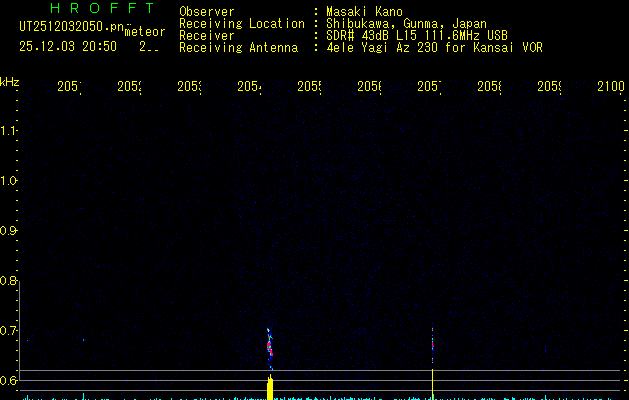Click the wide yellow power bar

pos(270,388)
